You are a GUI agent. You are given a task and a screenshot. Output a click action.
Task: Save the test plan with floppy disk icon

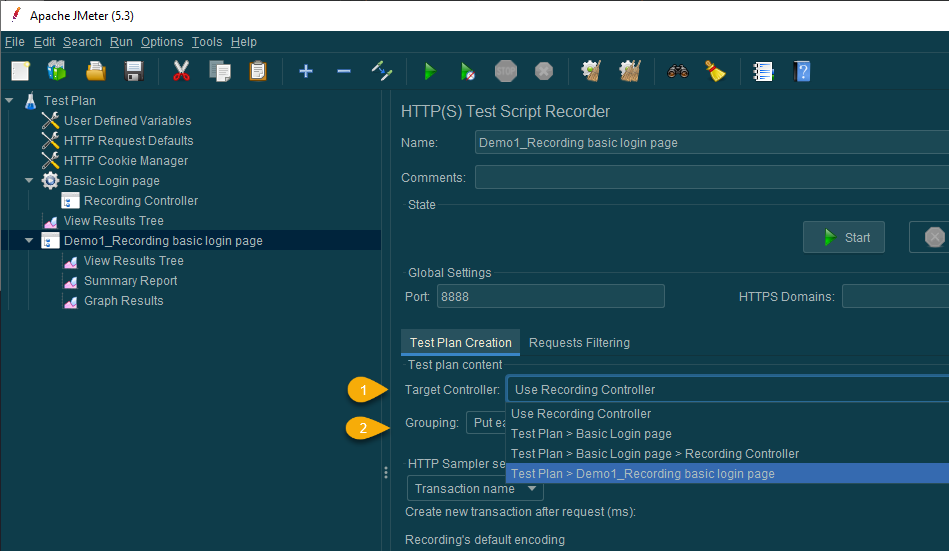pos(134,71)
